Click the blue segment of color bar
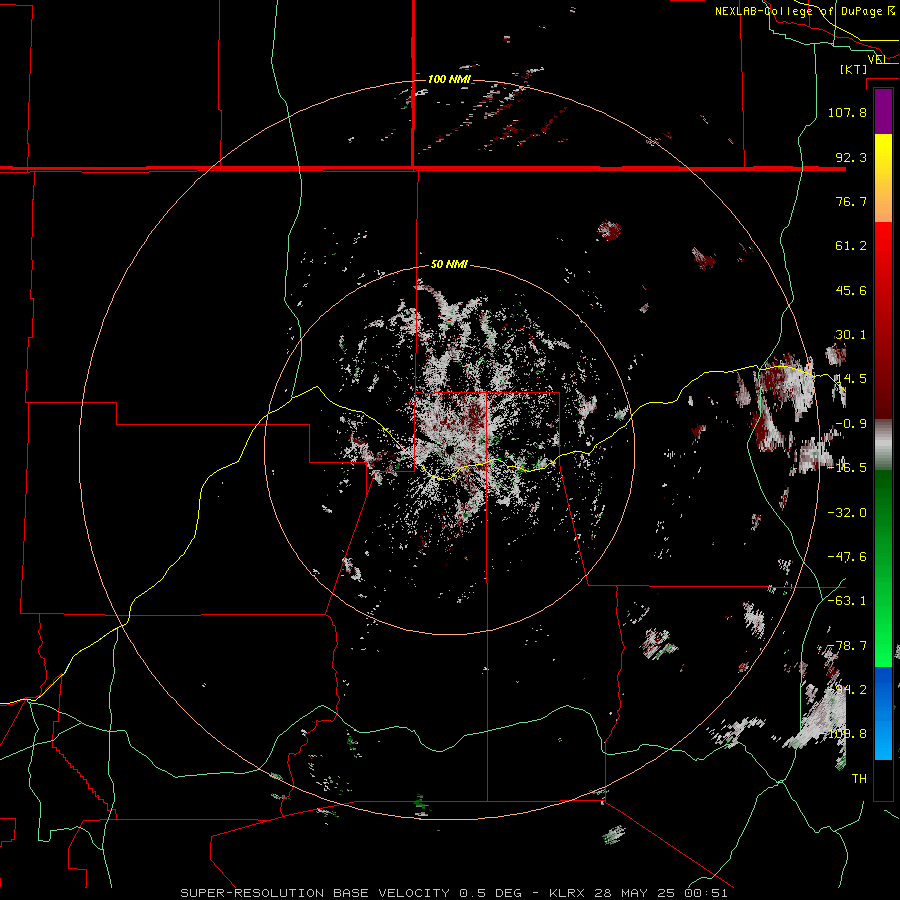 click(x=883, y=713)
